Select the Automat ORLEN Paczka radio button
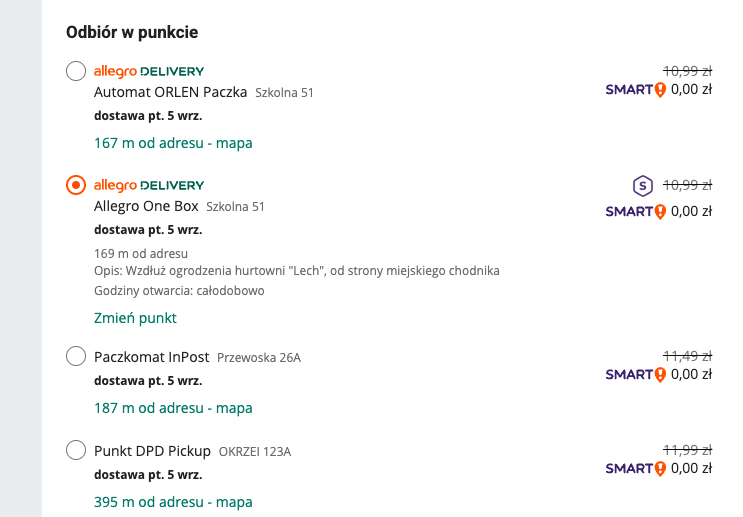 point(75,71)
